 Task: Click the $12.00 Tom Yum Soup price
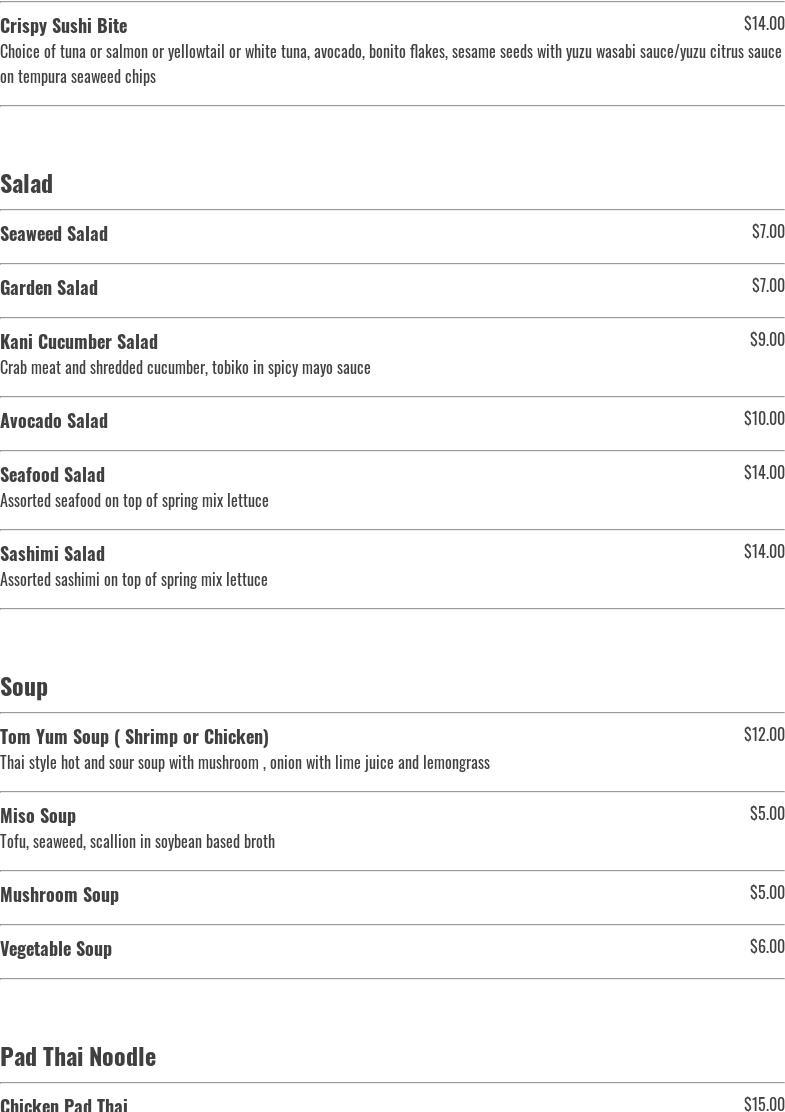(x=764, y=735)
